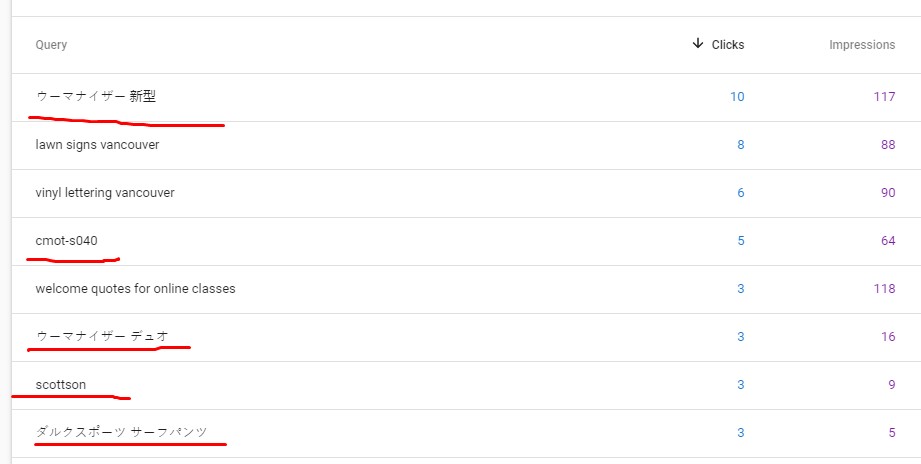The width and height of the screenshot is (921, 464).
Task: Select the 'lawn signs vancouver' query
Action: [97, 144]
